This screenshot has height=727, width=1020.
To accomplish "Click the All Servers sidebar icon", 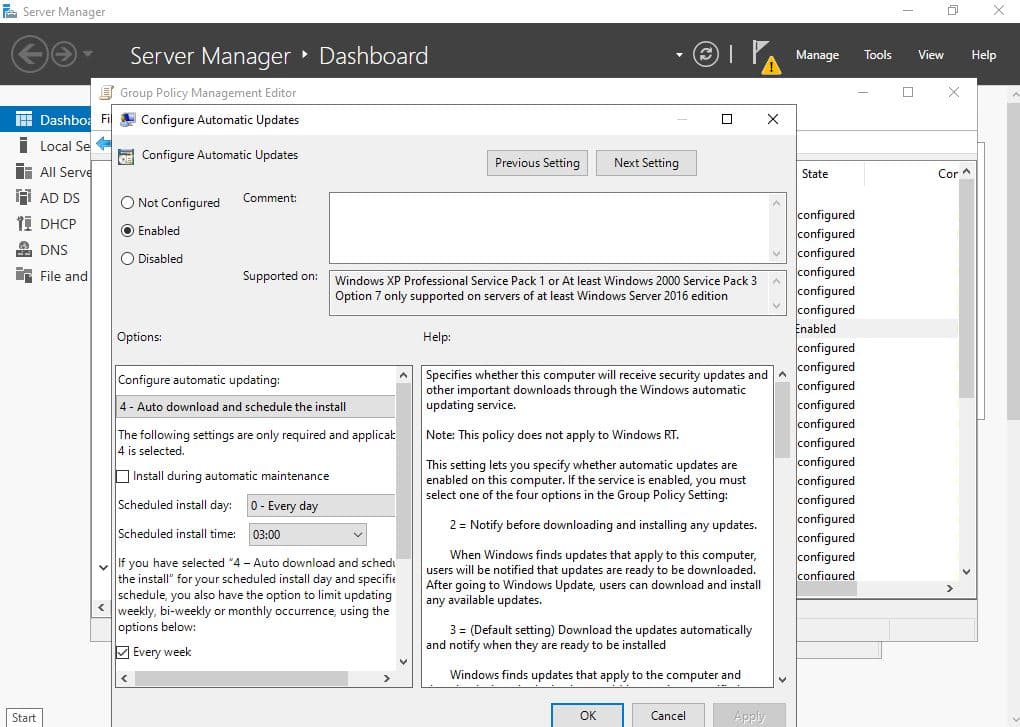I will point(24,172).
